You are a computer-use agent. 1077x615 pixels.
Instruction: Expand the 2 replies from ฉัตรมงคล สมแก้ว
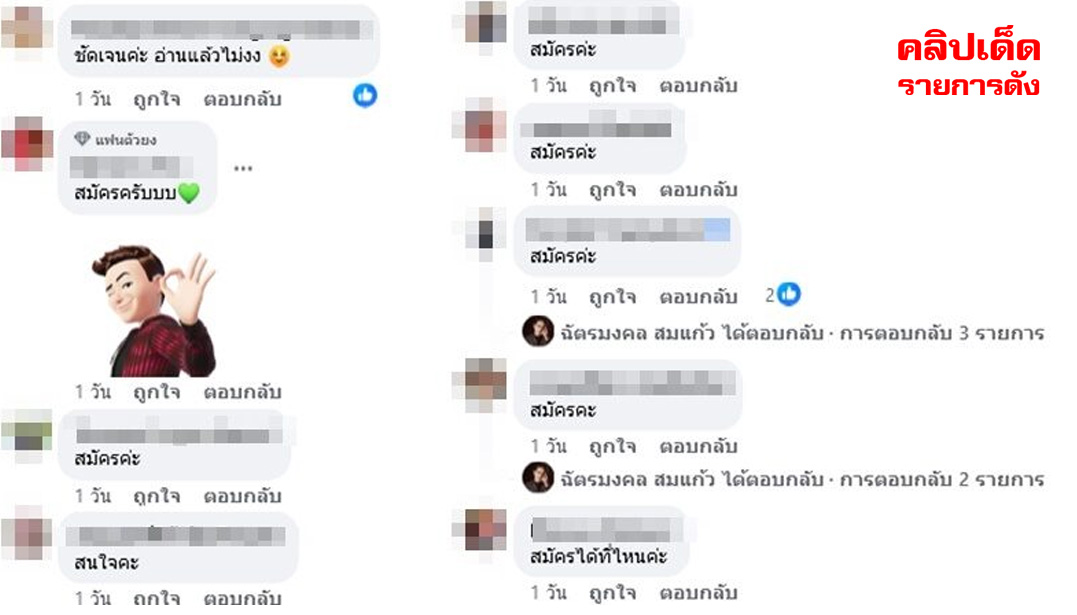tap(802, 479)
